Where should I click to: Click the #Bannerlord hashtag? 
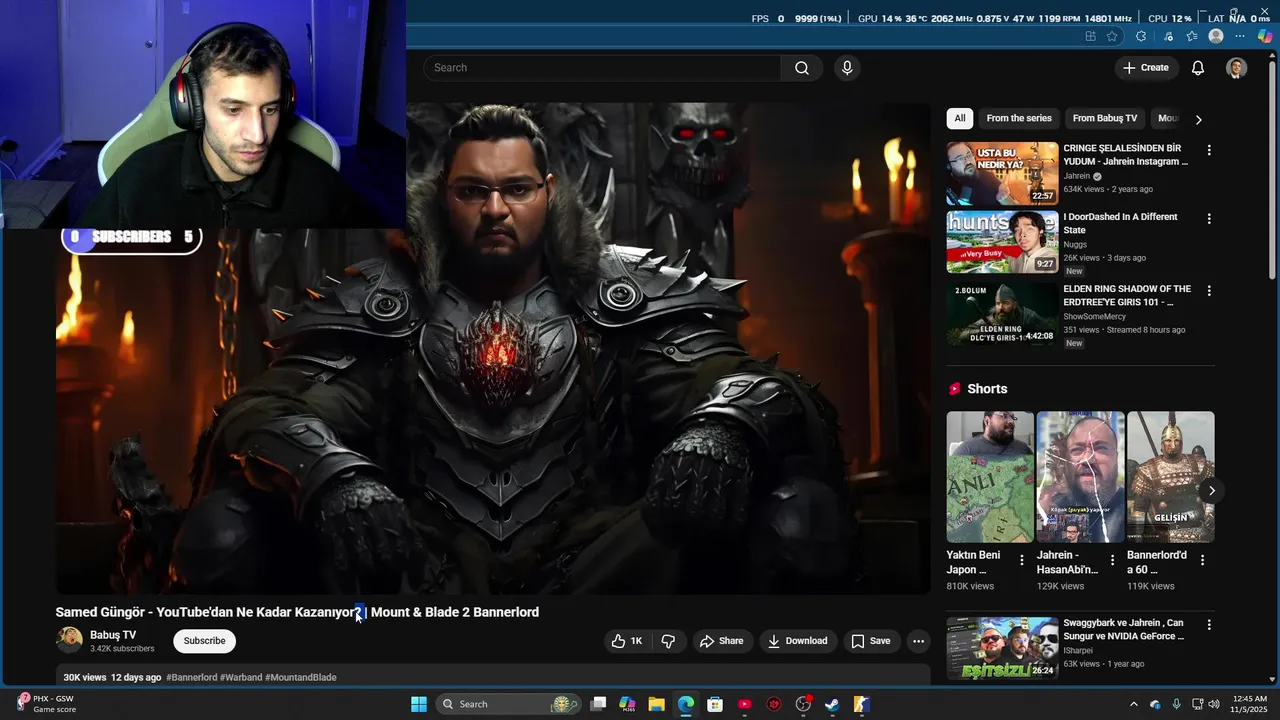[191, 677]
